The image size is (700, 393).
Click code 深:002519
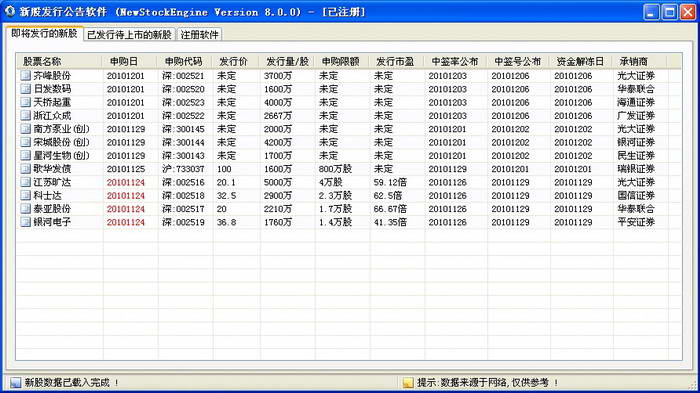coord(183,222)
